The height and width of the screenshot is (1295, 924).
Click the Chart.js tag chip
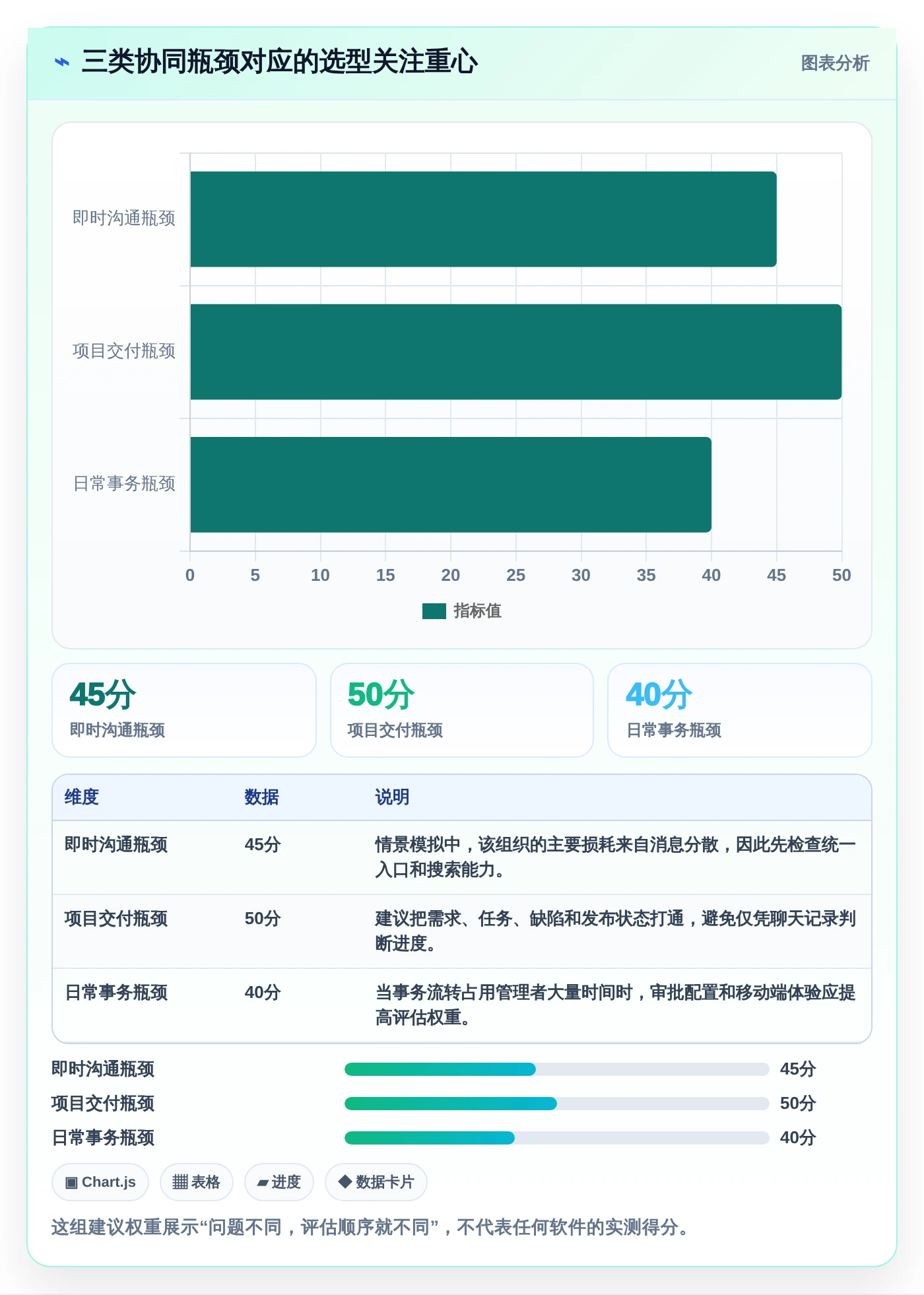100,1182
